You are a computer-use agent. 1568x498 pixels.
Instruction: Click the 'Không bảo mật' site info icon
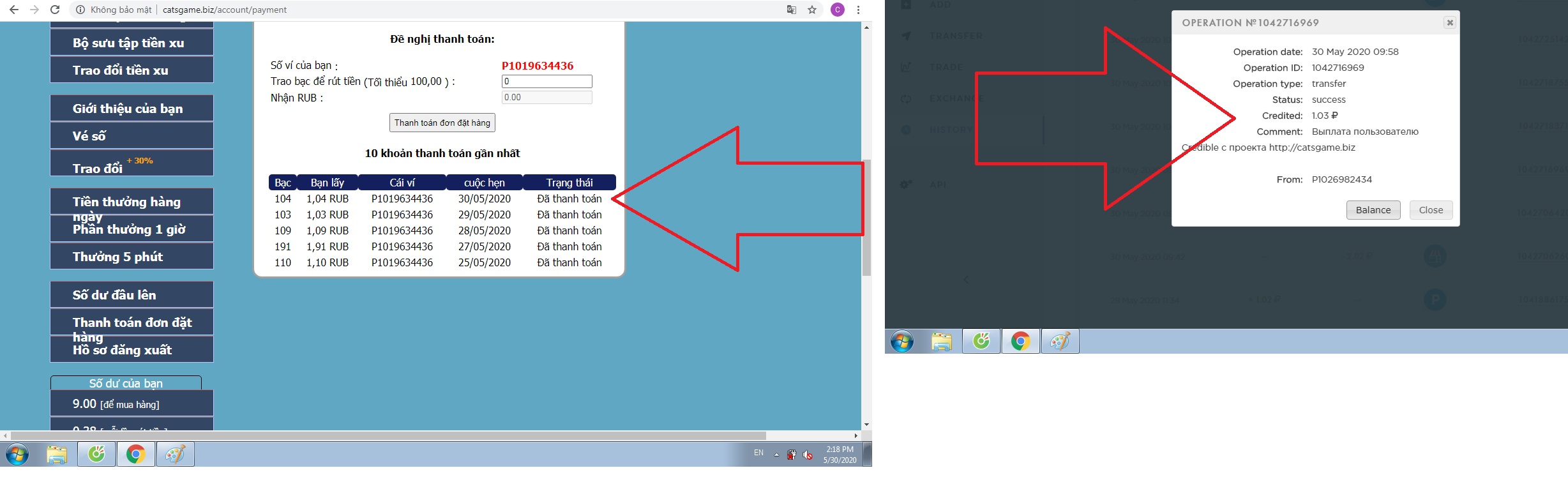coord(80,10)
